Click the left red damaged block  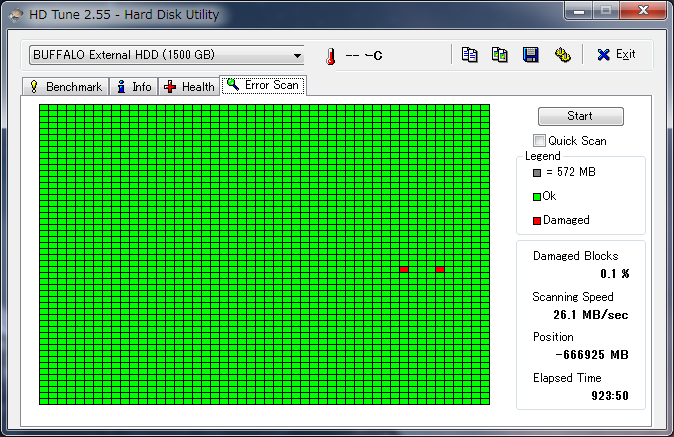[404, 269]
